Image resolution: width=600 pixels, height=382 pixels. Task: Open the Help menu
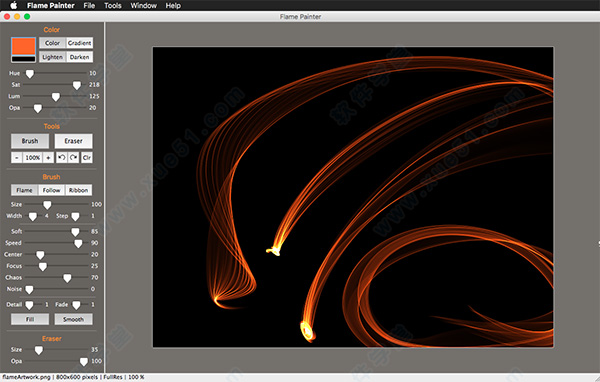tap(173, 5)
